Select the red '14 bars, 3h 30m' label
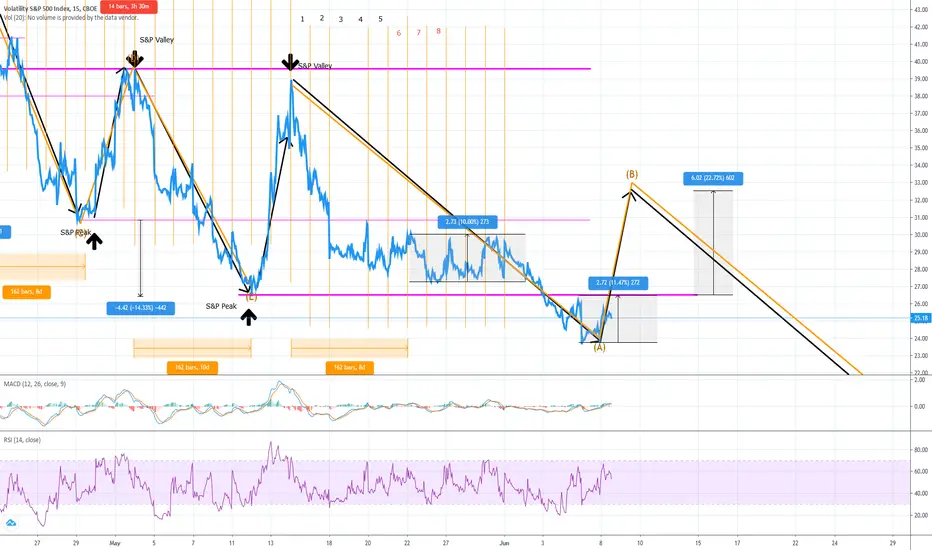Image resolution: width=932 pixels, height=550 pixels. pyautogui.click(x=129, y=7)
